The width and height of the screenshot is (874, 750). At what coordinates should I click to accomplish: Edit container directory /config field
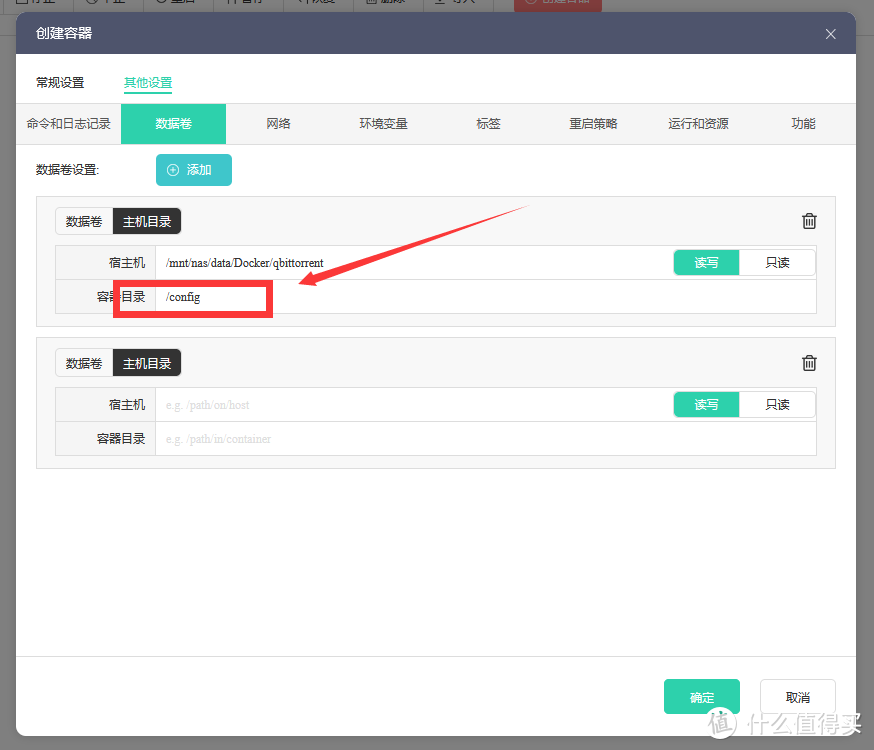coord(485,297)
